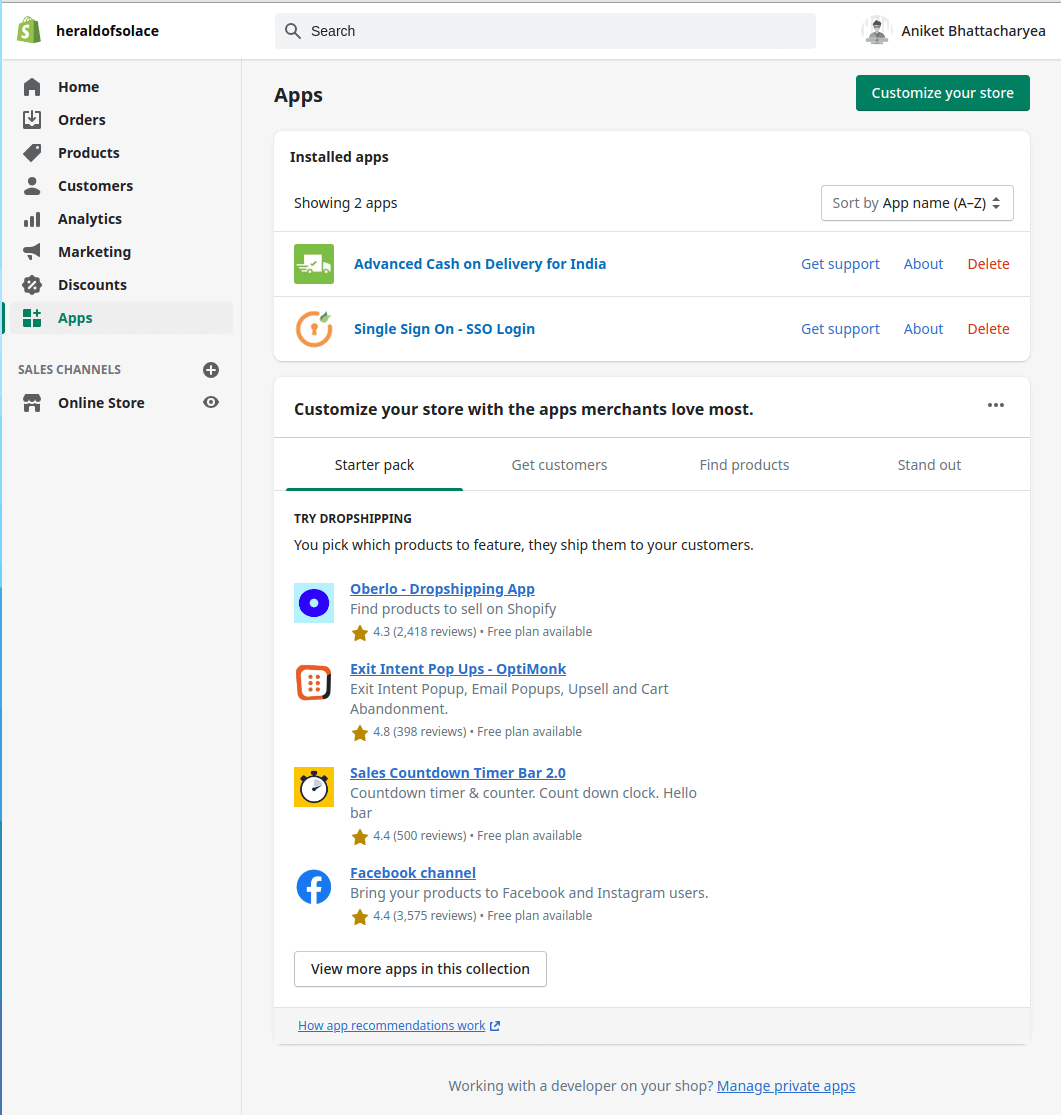Image resolution: width=1061 pixels, height=1115 pixels.
Task: Open About for Advanced Cash on Delivery
Action: point(923,264)
